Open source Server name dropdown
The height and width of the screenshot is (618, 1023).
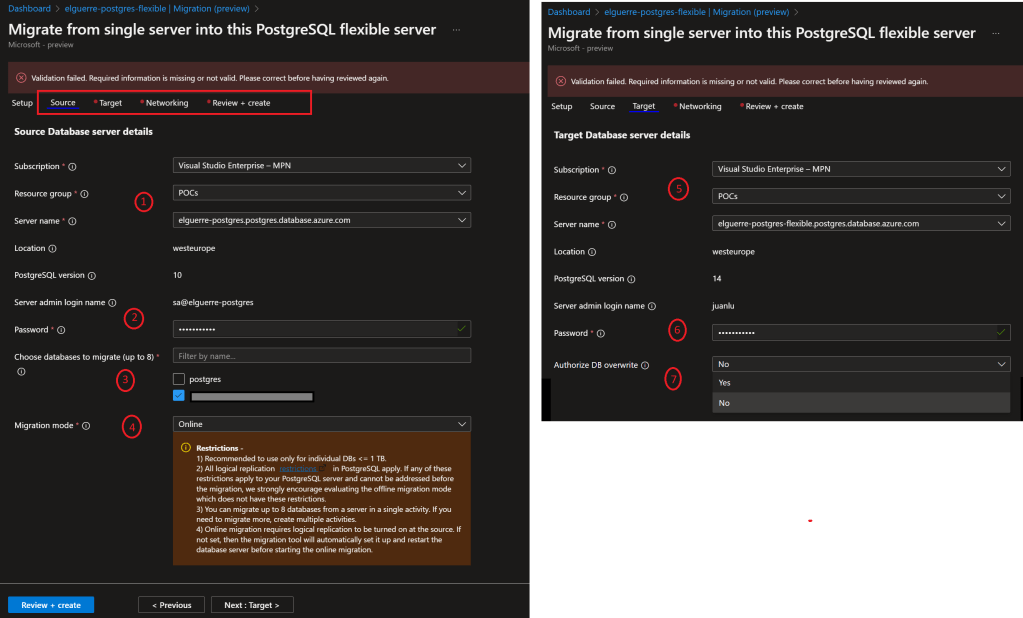[321, 220]
